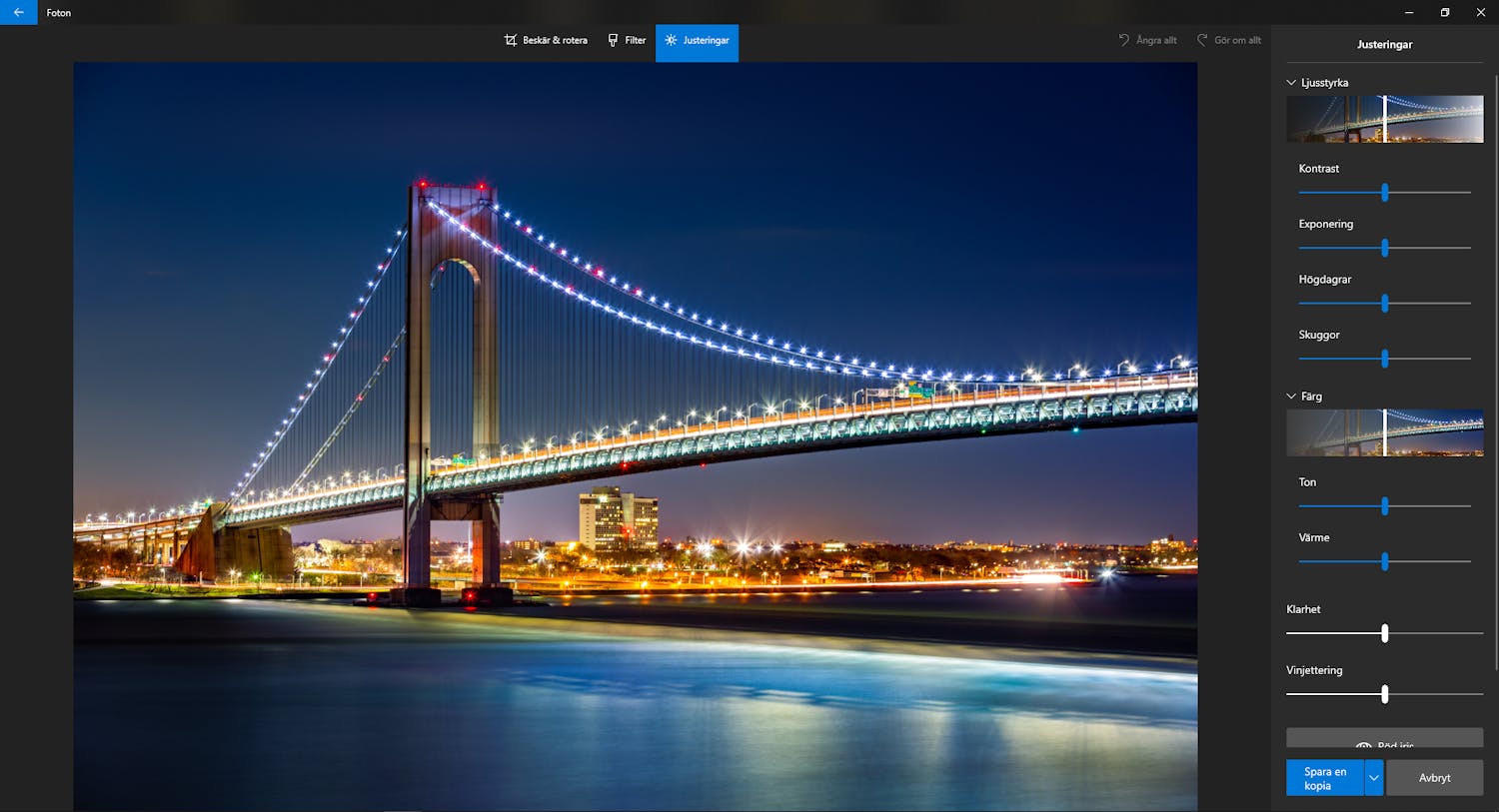
Task: Select the Röd iris red-eye tool
Action: [1384, 744]
